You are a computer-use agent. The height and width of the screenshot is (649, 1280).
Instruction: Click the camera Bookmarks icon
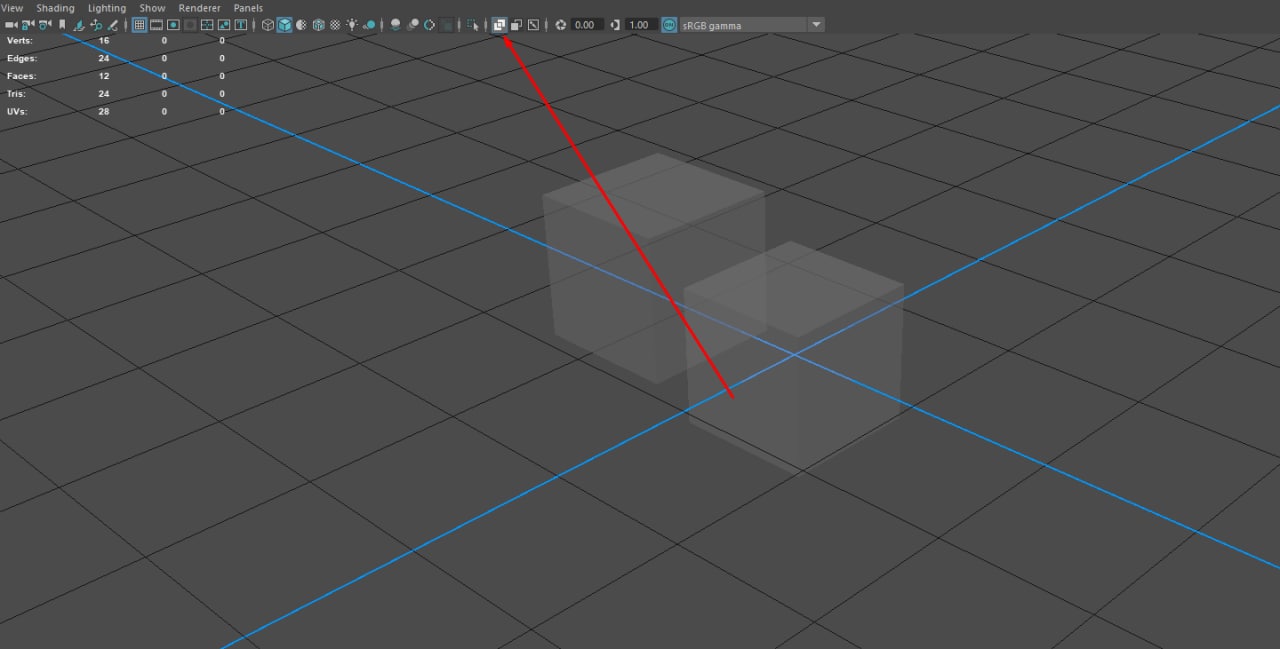click(62, 25)
